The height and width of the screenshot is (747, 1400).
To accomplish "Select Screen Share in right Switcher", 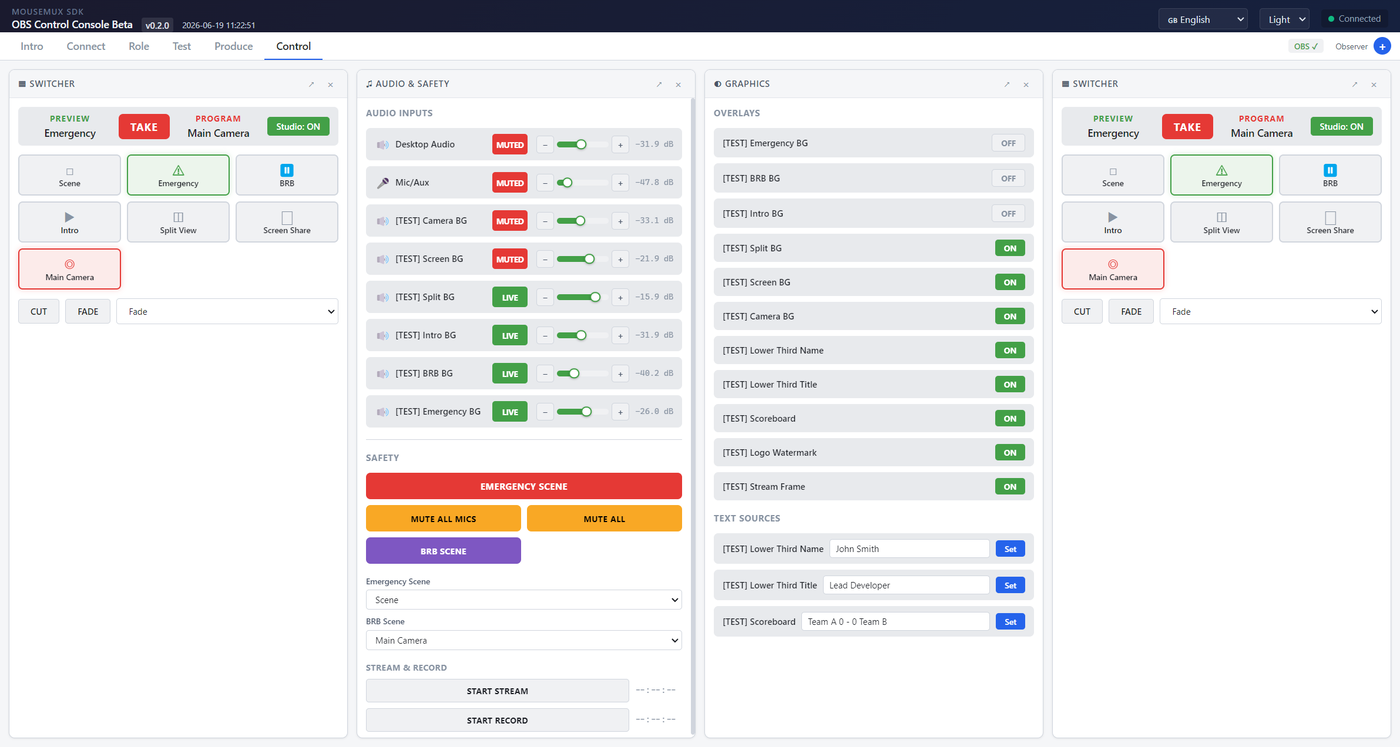I will (x=1330, y=222).
